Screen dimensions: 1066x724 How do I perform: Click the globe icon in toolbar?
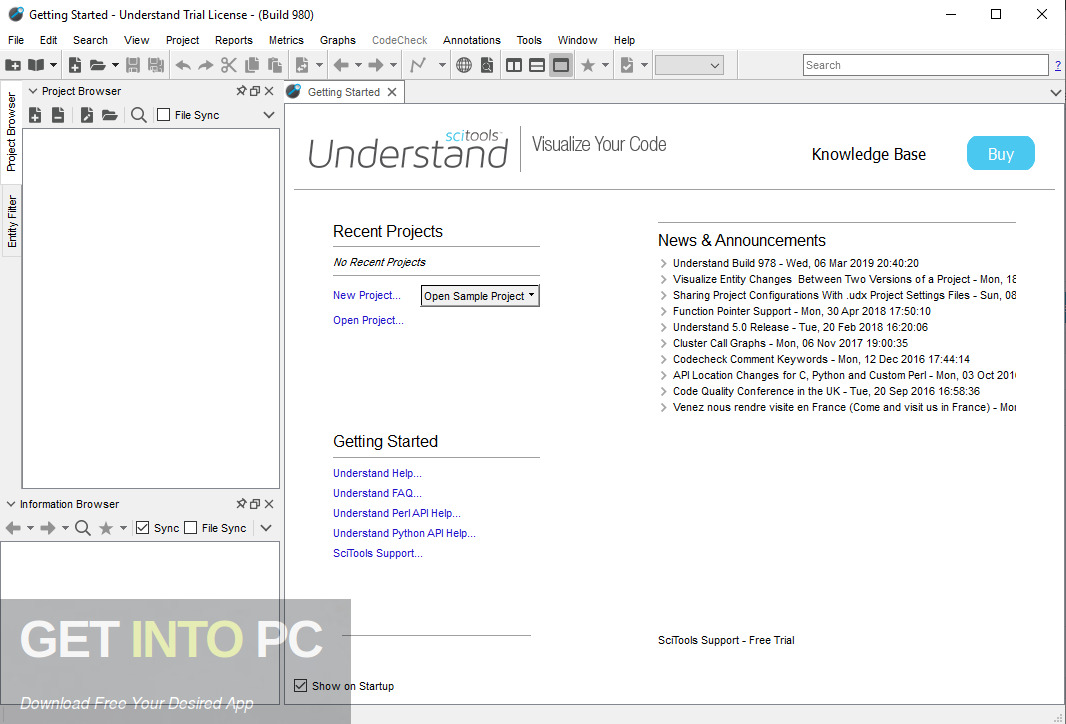pos(464,65)
